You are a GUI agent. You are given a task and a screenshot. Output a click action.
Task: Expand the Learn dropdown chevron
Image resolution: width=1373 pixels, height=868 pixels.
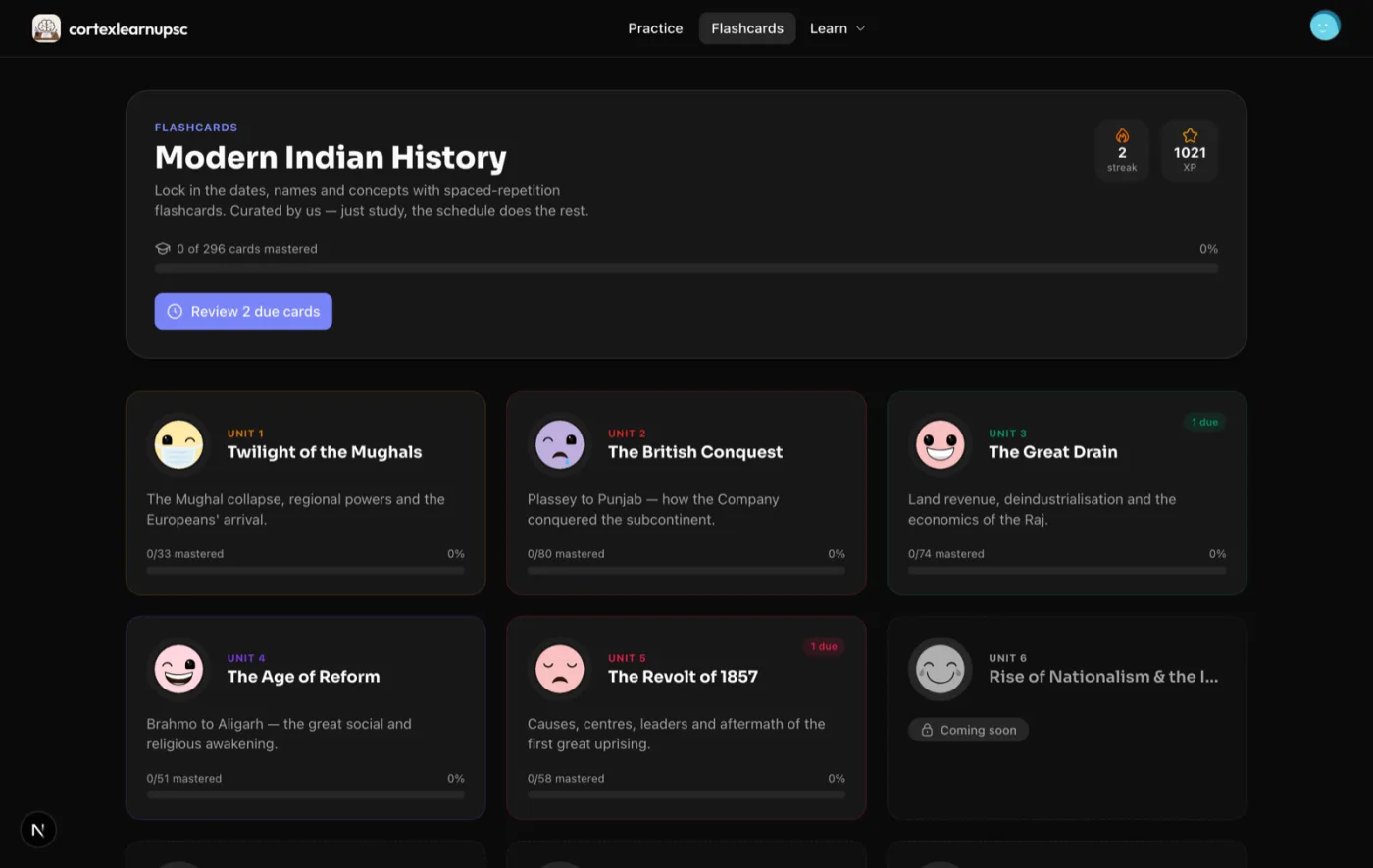coord(860,28)
